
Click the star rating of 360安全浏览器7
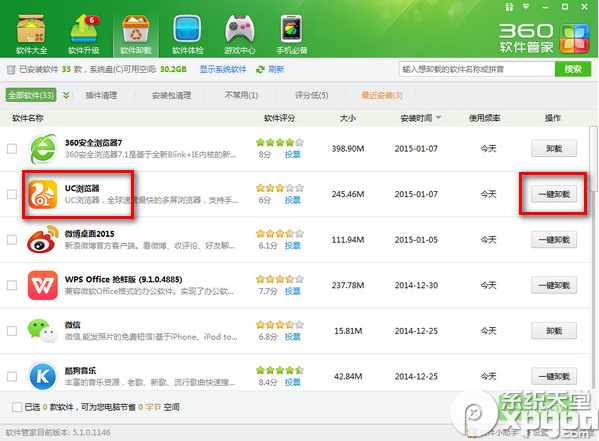pyautogui.click(x=280, y=143)
